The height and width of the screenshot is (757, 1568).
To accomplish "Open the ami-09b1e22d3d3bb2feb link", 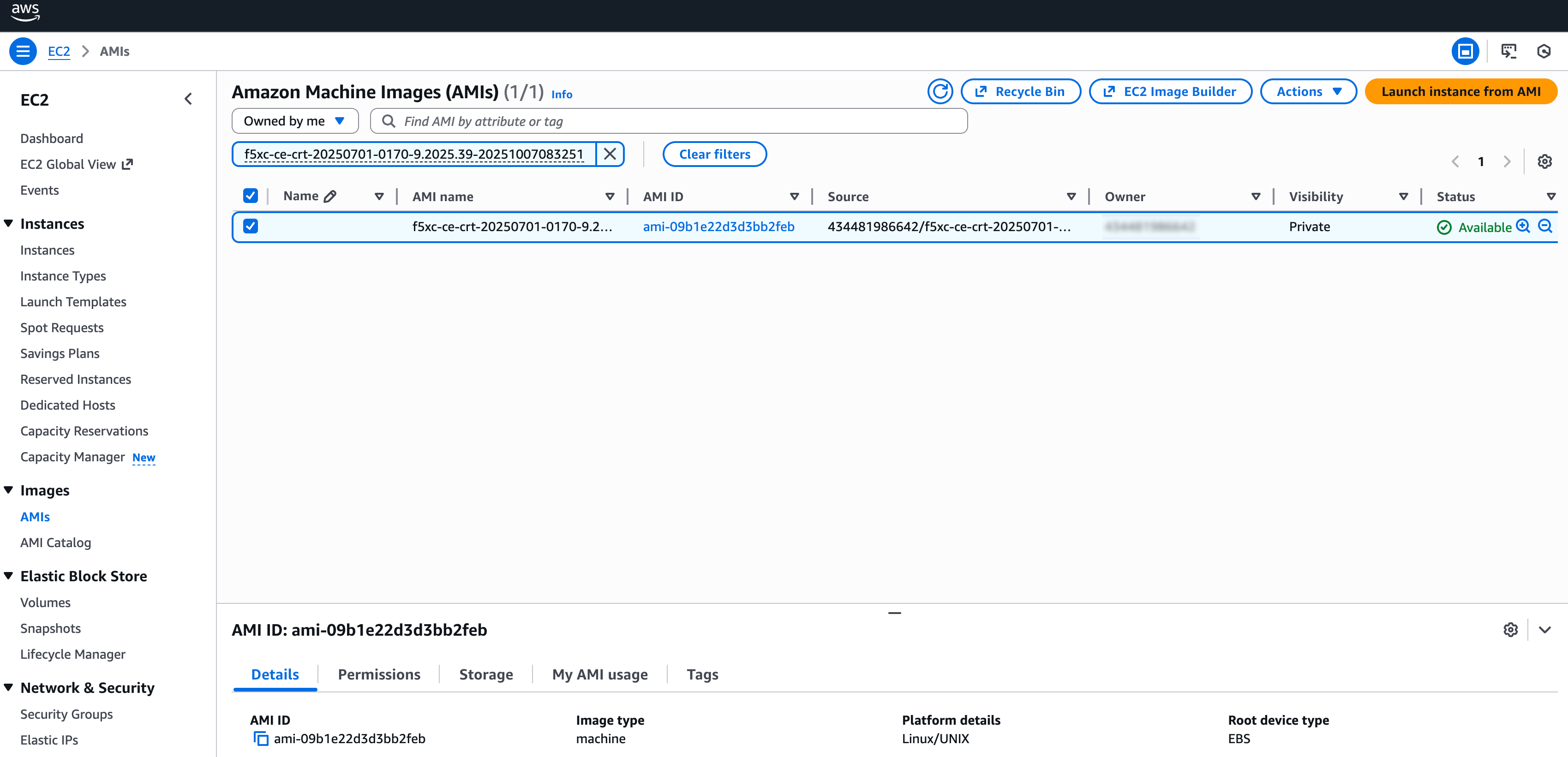I will tap(718, 227).
